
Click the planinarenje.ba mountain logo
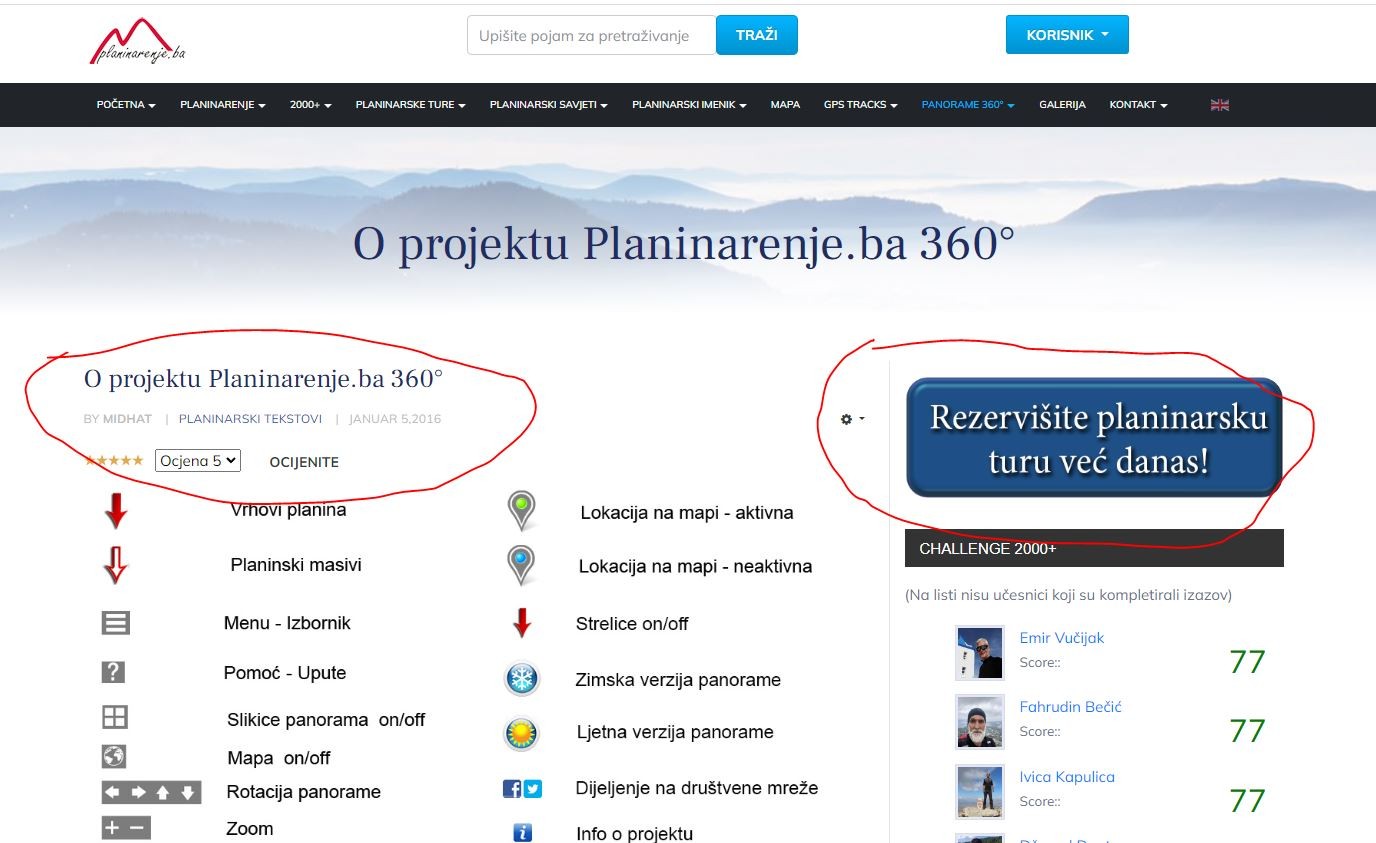pos(137,42)
